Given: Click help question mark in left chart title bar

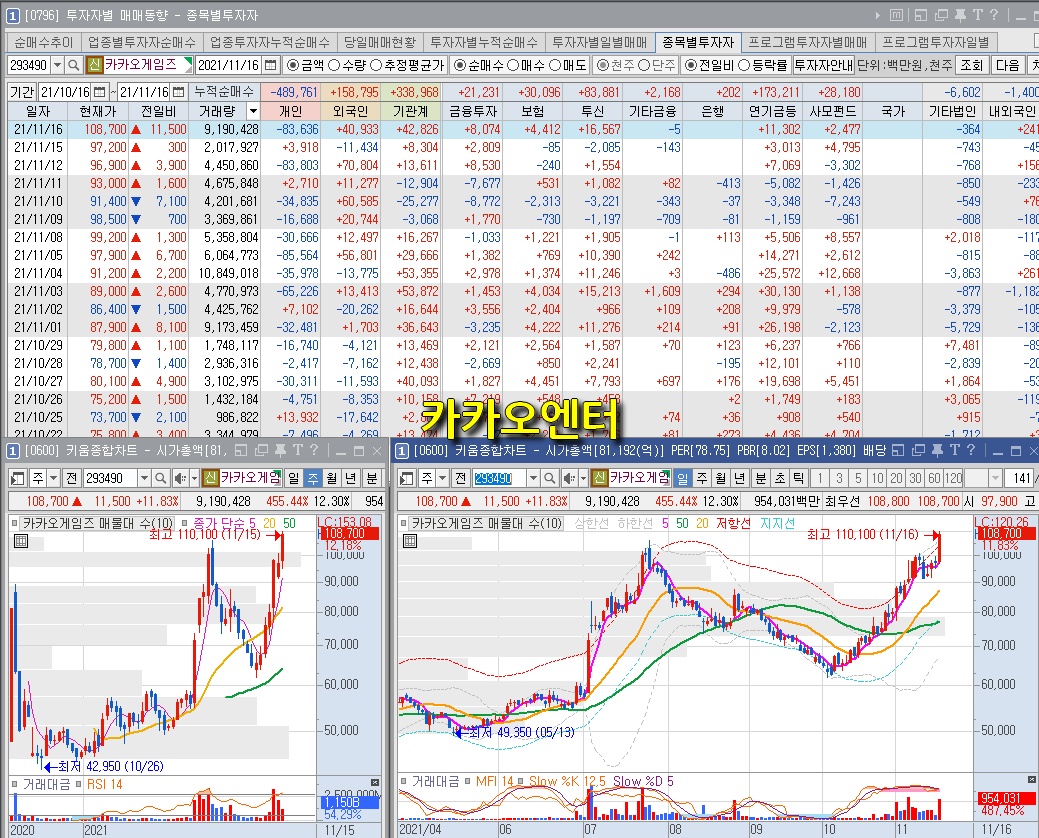Looking at the screenshot, I should (314, 450).
